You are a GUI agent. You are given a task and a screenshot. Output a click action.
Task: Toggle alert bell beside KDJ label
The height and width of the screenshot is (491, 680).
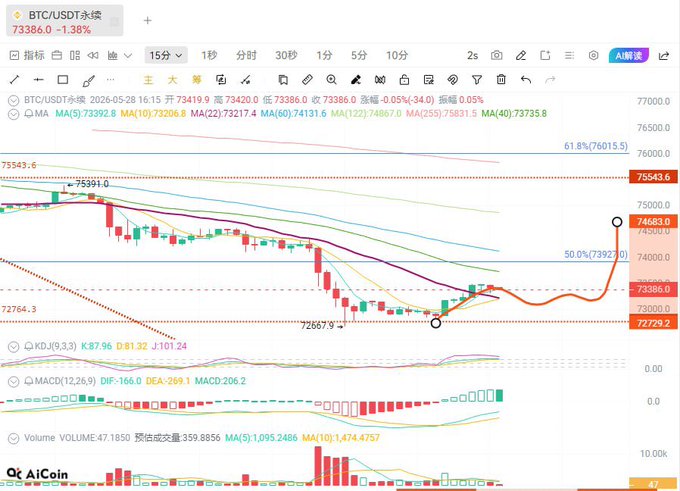click(x=29, y=347)
